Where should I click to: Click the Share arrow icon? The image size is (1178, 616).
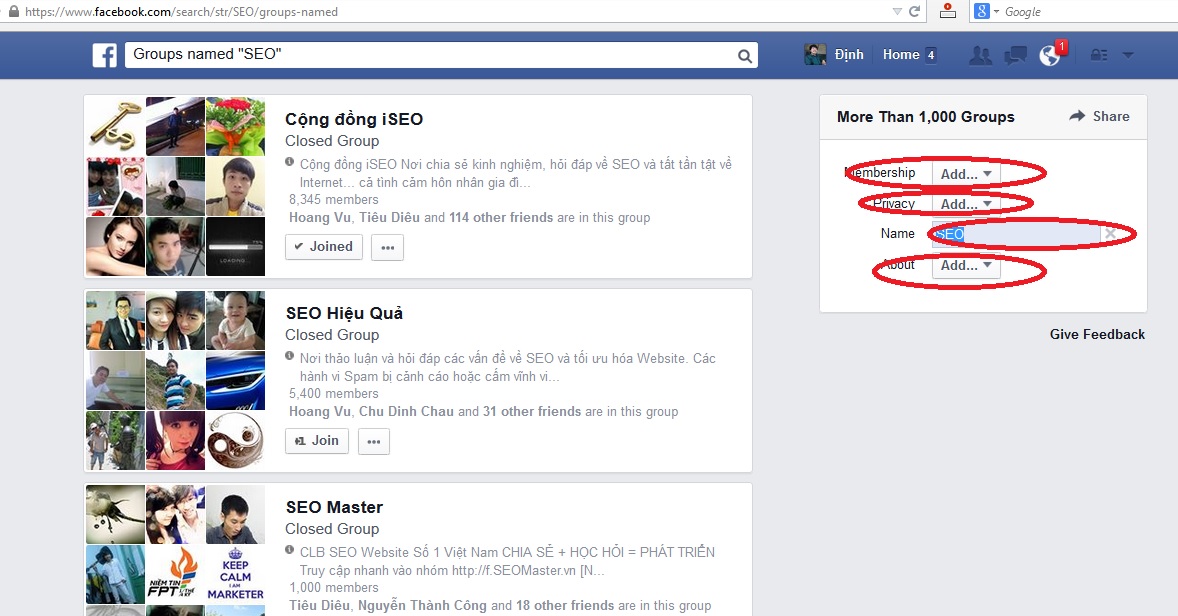tap(1077, 116)
